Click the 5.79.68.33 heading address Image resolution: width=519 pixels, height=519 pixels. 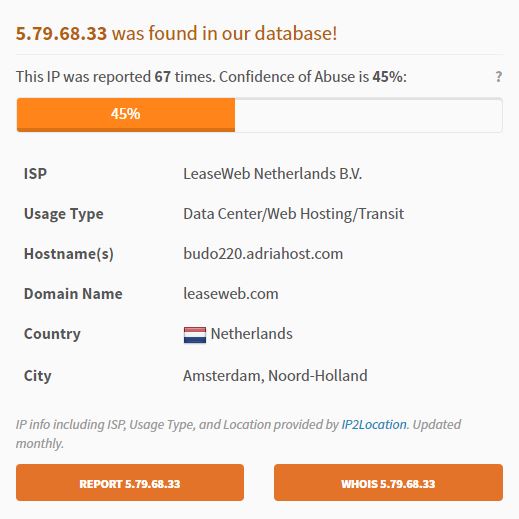click(x=61, y=33)
